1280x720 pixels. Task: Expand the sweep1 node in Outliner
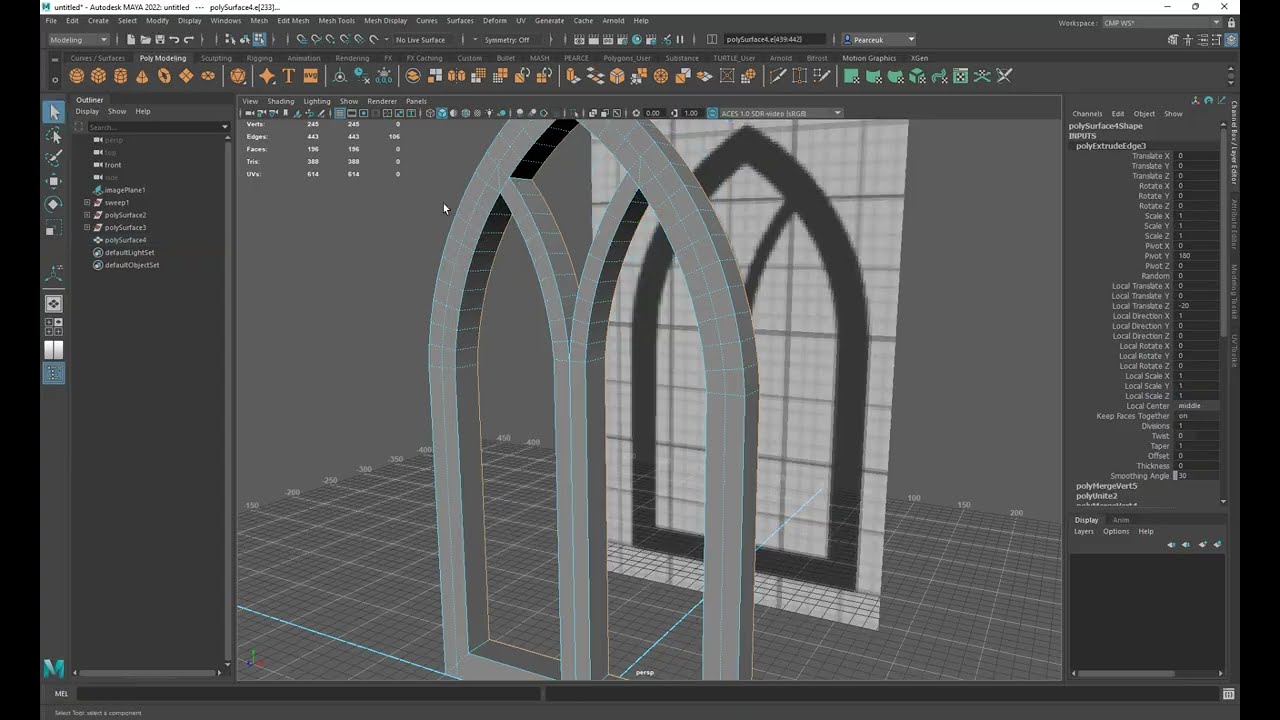coord(87,202)
